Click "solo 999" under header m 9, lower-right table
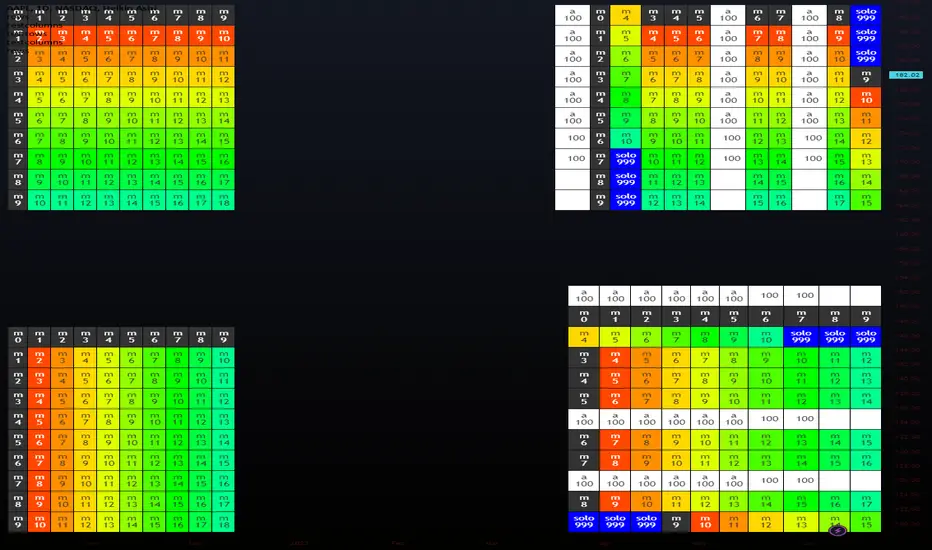932x550 pixels. [x=866, y=337]
